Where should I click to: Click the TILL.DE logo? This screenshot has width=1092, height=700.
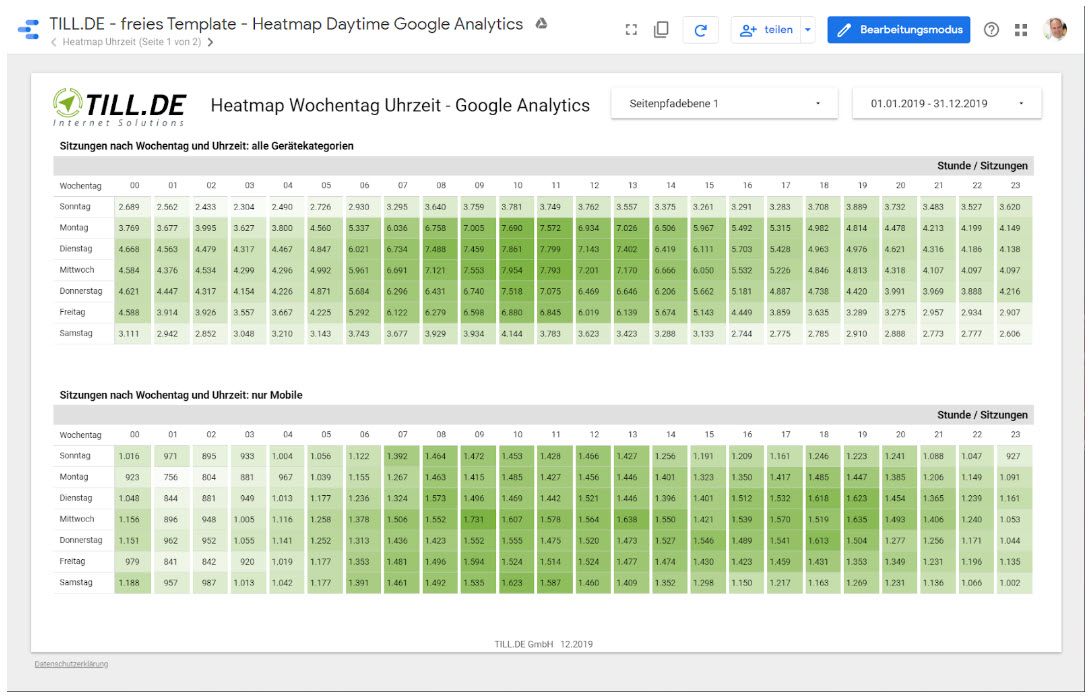click(x=120, y=107)
